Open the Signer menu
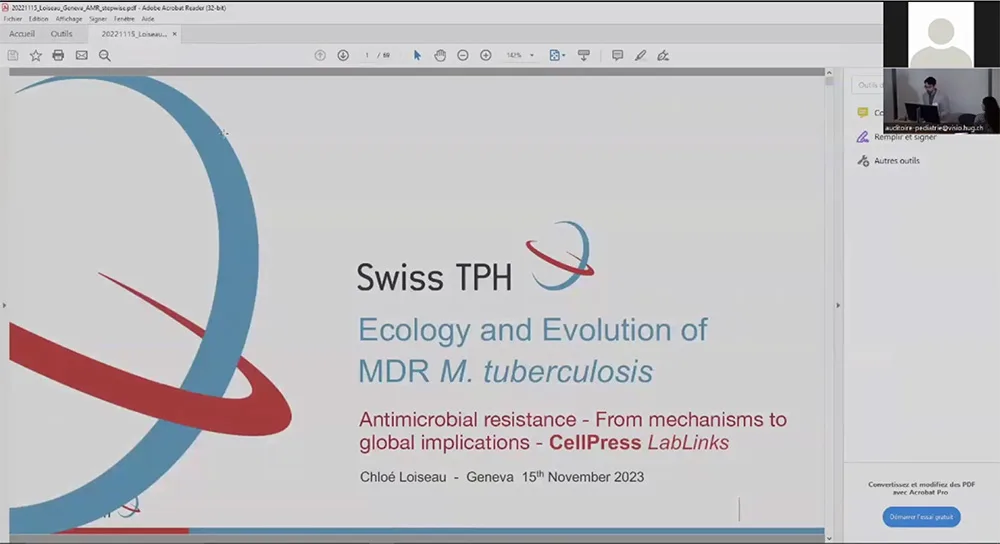The width and height of the screenshot is (1000, 544). pyautogui.click(x=98, y=19)
